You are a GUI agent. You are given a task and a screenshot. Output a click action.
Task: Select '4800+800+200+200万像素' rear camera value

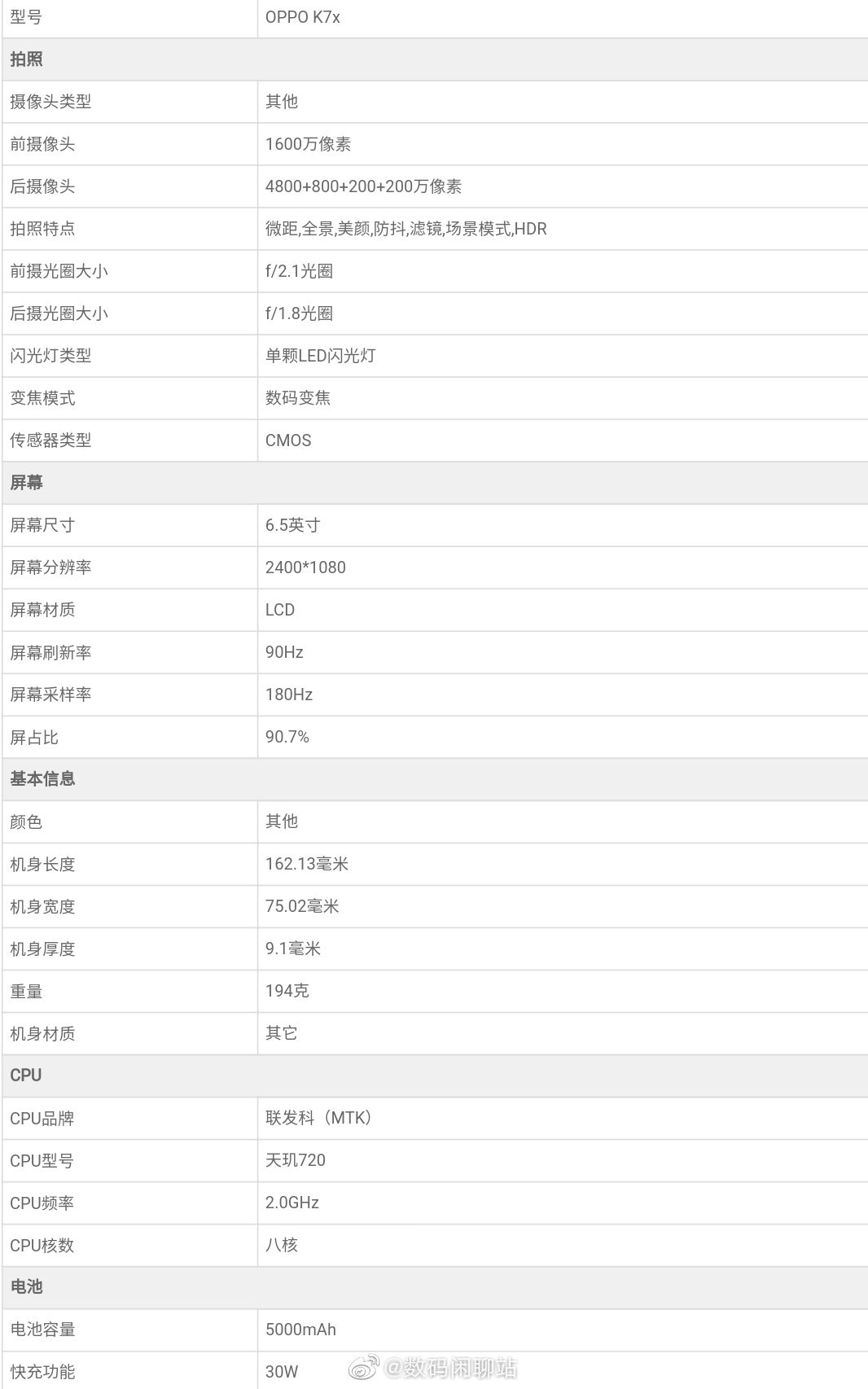(363, 186)
